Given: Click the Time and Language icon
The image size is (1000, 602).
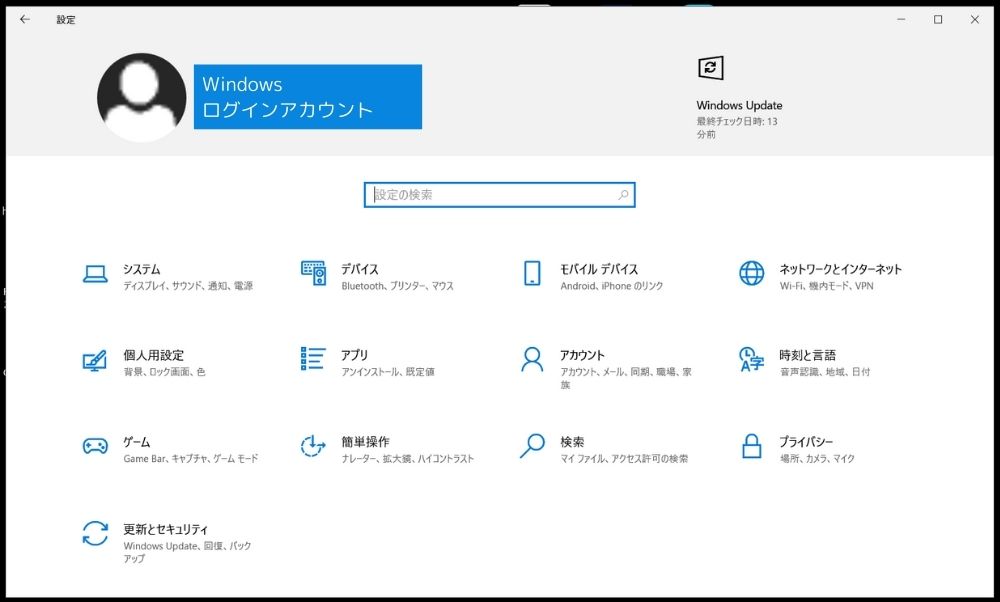Looking at the screenshot, I should (x=751, y=359).
